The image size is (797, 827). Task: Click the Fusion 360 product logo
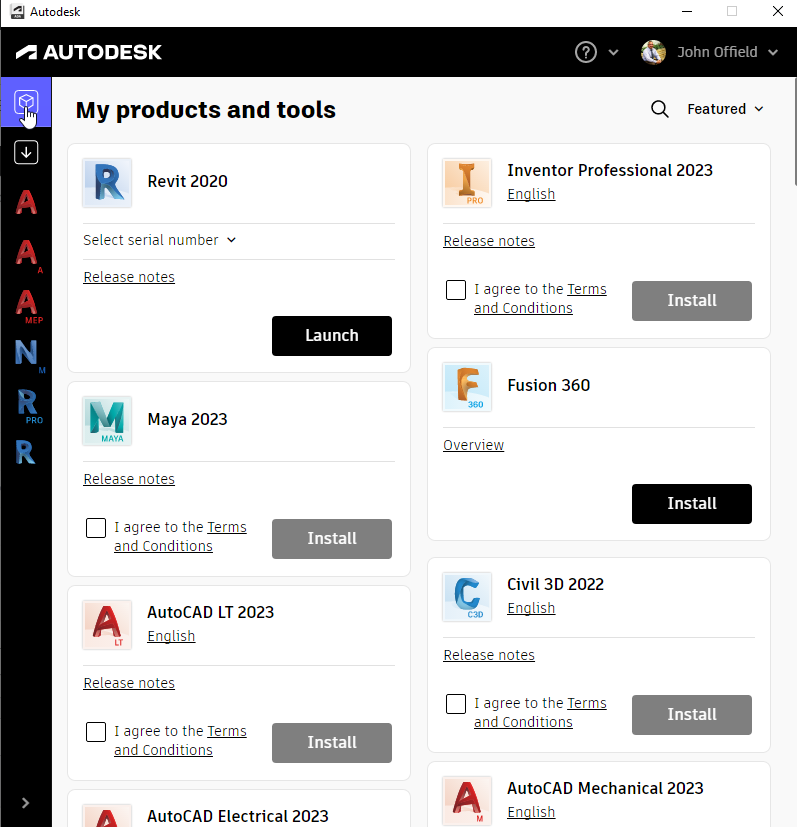click(x=467, y=387)
